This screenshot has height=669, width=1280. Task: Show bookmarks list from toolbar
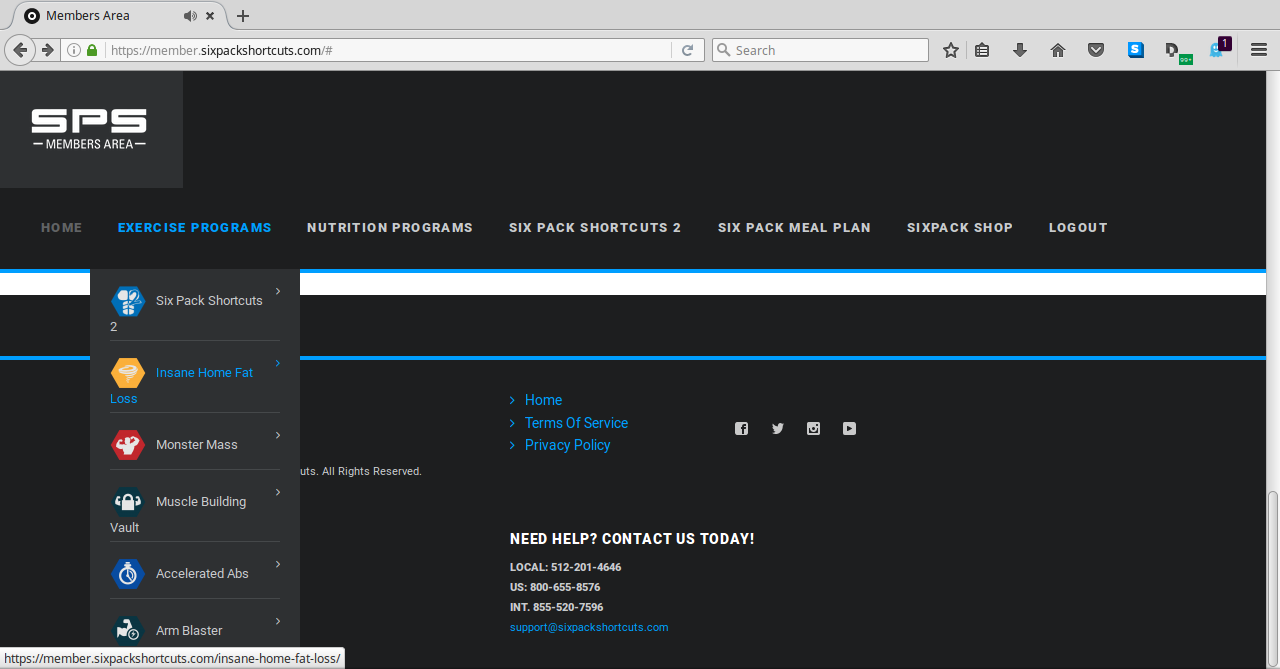[x=982, y=50]
